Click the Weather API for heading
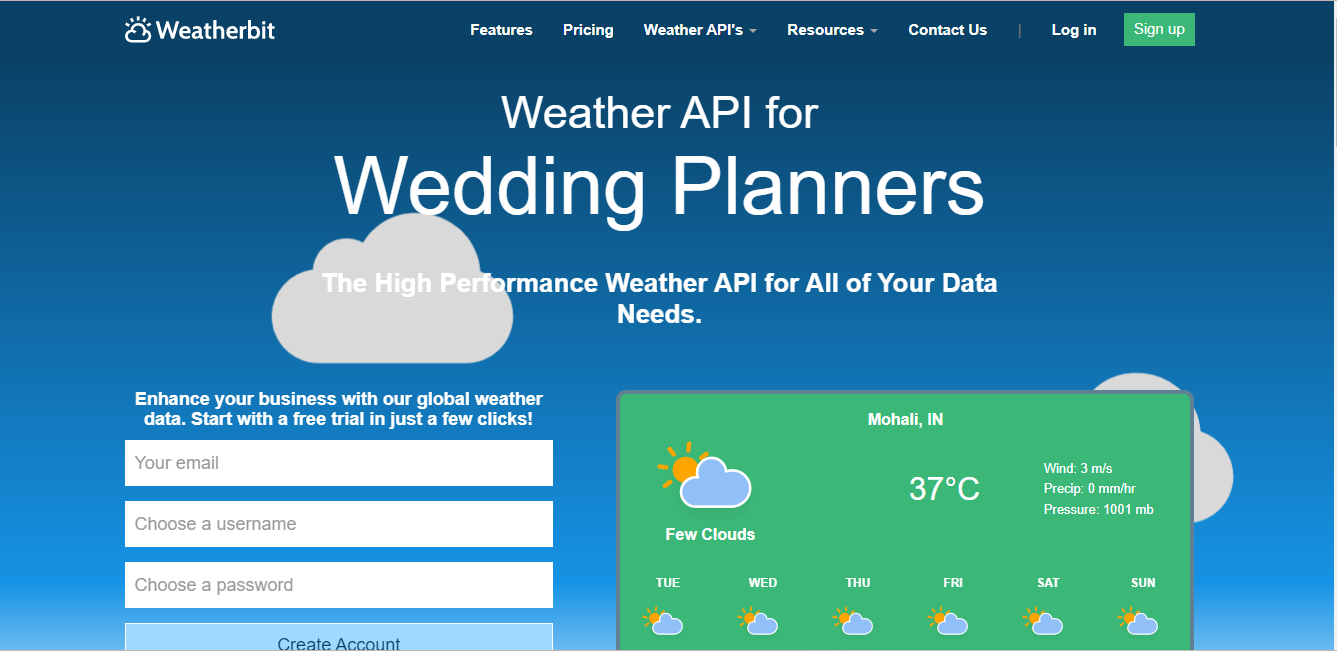The image size is (1337, 651). click(659, 111)
